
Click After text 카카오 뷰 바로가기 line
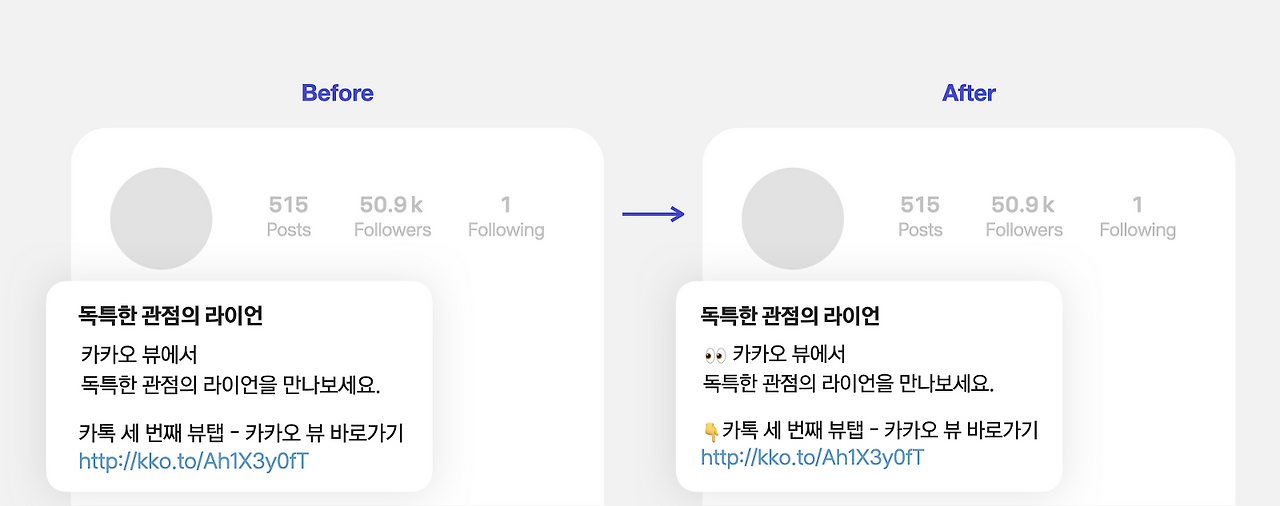870,431
